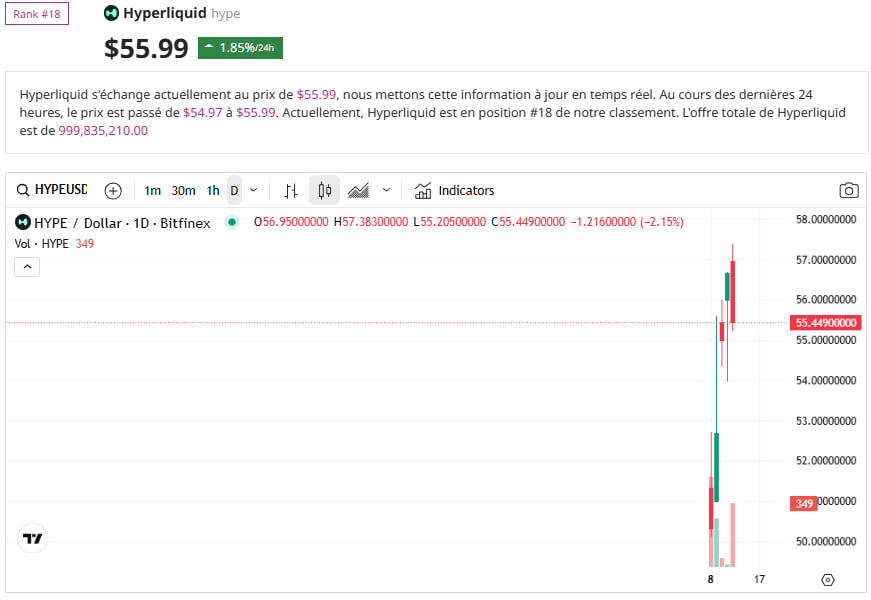Collapse the legend with the caret button

pos(27,266)
